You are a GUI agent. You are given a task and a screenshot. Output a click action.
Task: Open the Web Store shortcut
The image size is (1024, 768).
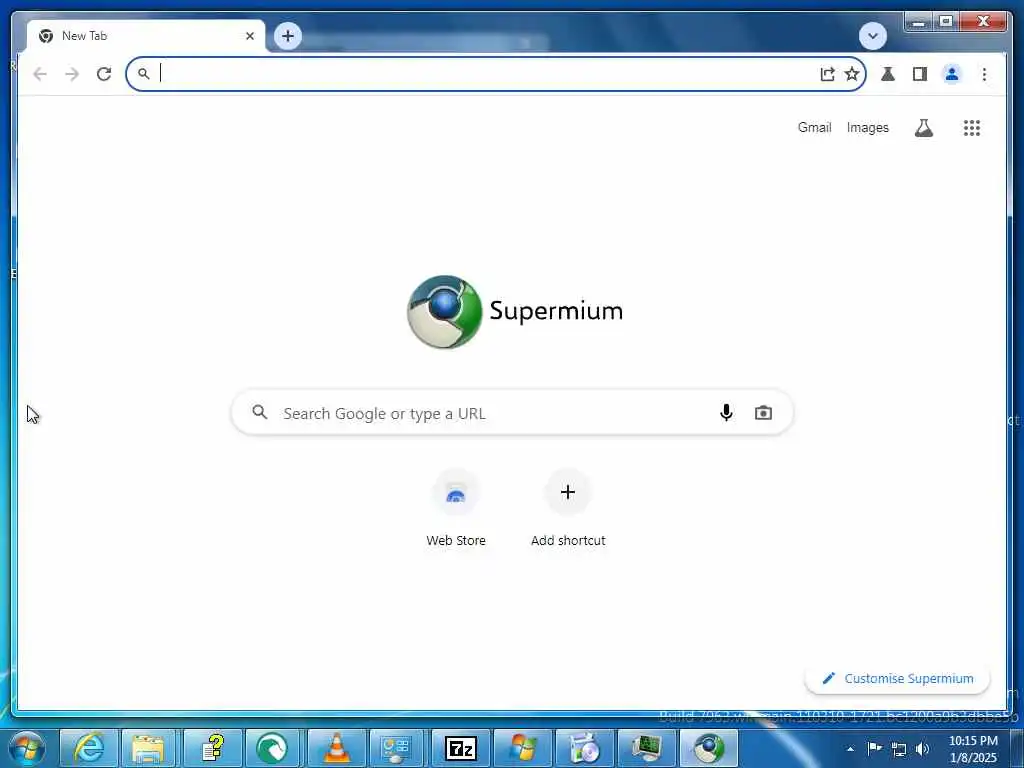[456, 509]
